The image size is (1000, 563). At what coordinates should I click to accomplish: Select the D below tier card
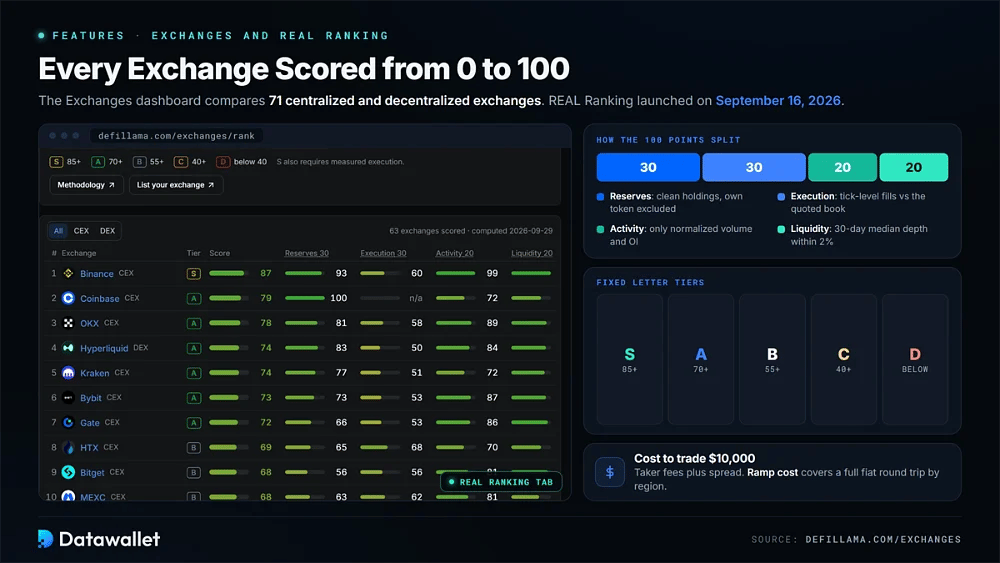click(915, 360)
